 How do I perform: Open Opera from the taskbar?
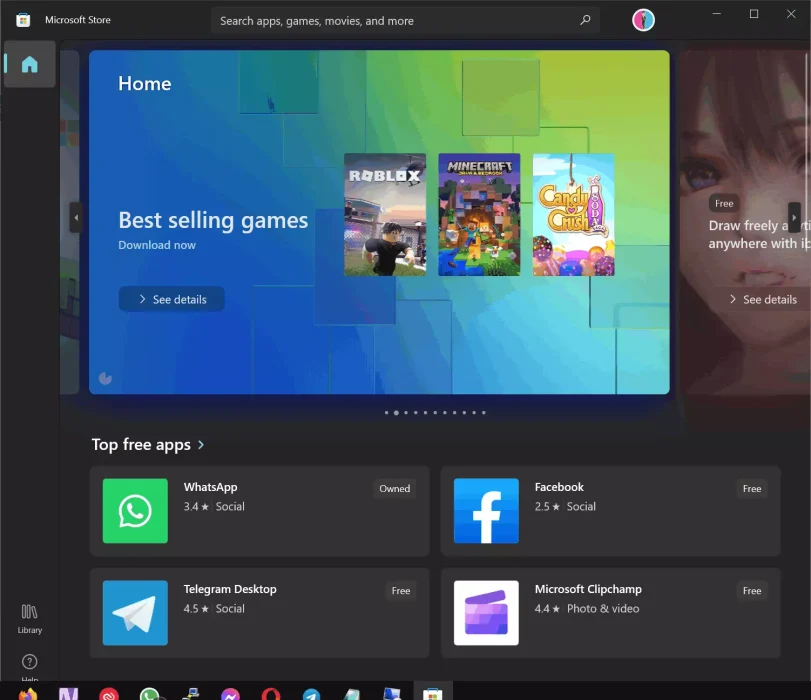[271, 693]
